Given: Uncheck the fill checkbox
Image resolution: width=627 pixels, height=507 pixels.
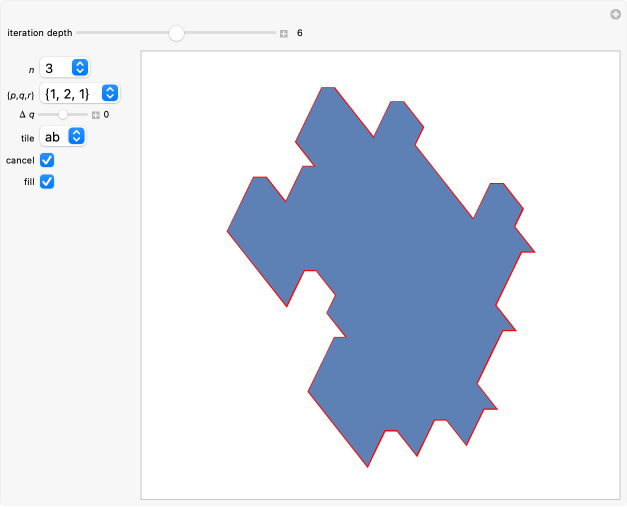Looking at the screenshot, I should pyautogui.click(x=47, y=182).
